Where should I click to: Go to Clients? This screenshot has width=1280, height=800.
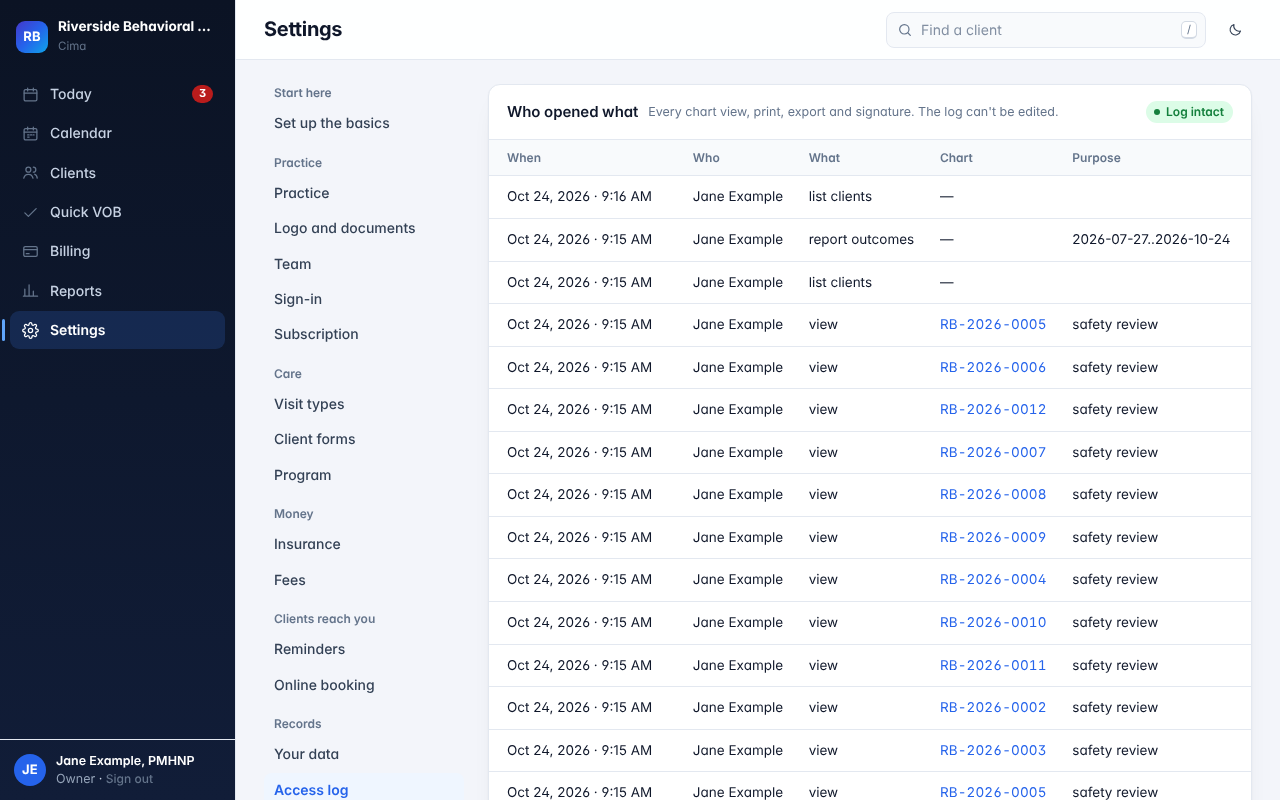117,173
